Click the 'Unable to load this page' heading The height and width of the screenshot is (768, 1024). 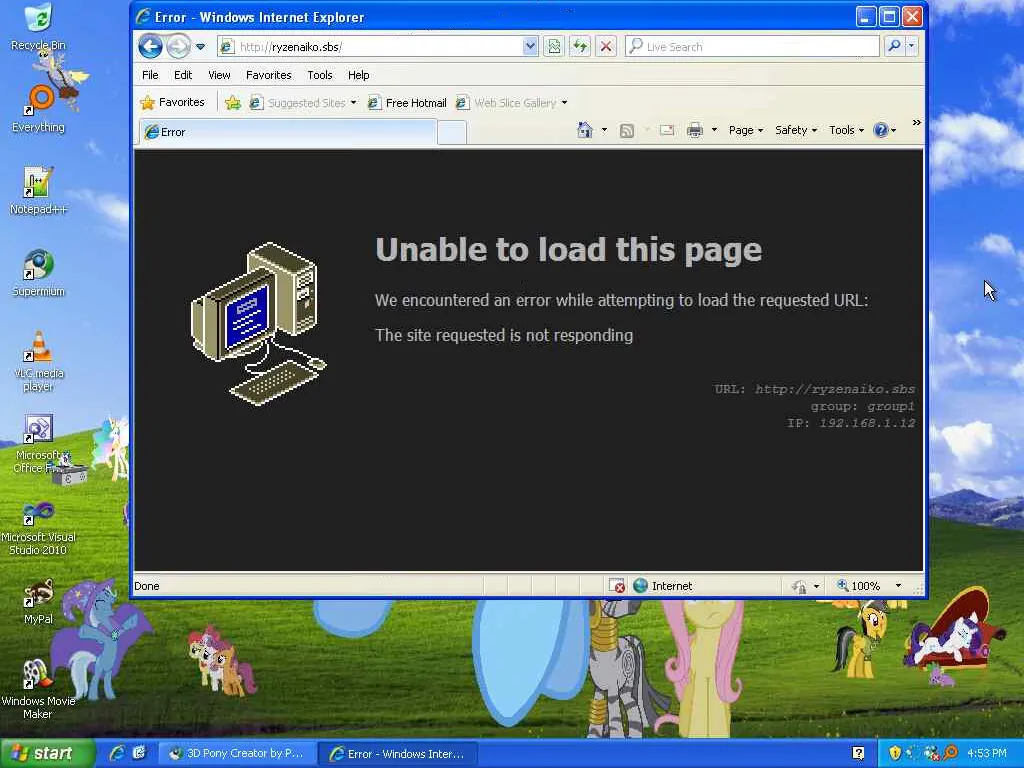pyautogui.click(x=568, y=249)
